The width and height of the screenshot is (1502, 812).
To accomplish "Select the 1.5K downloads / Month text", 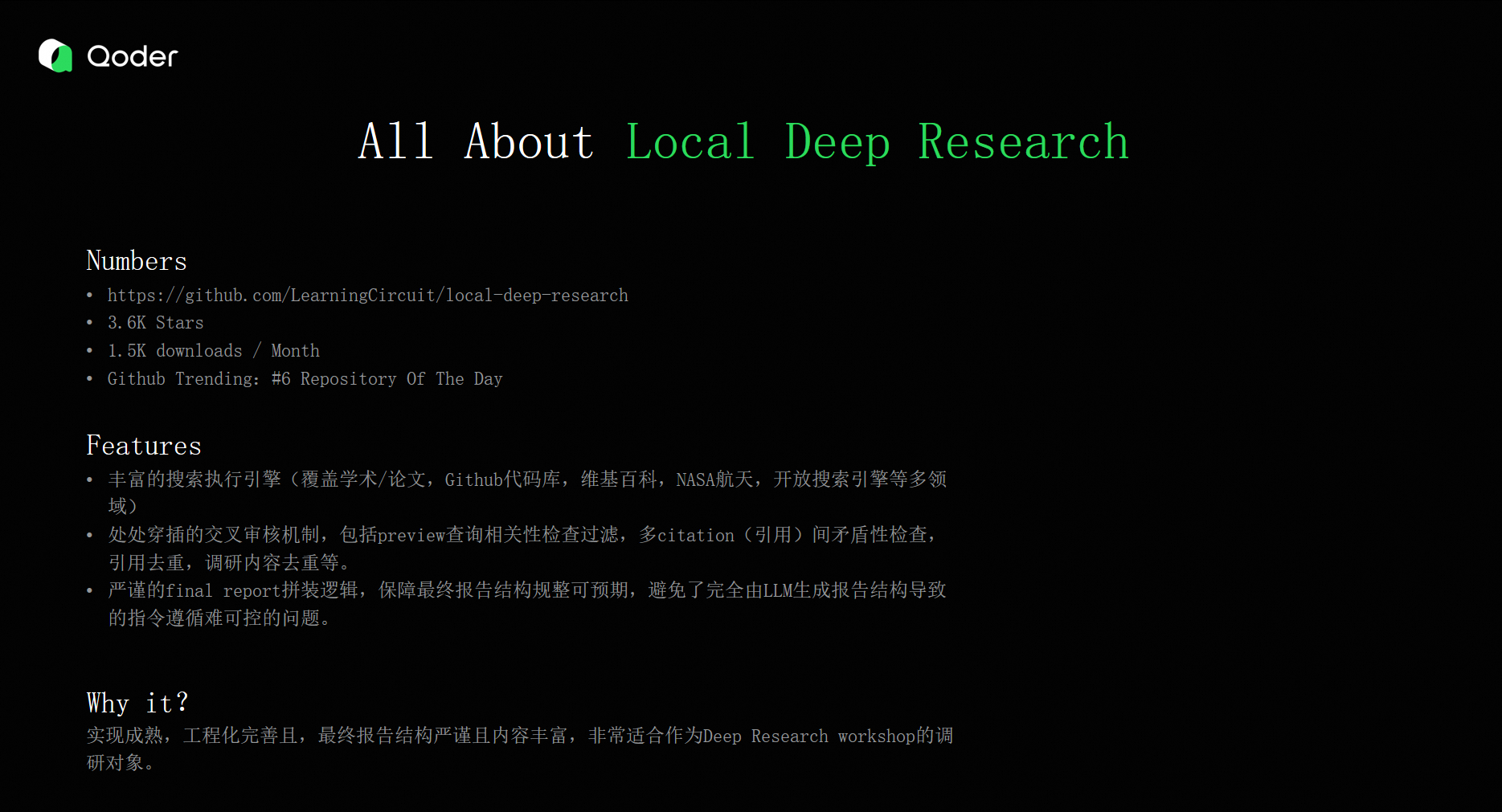I will pos(213,350).
